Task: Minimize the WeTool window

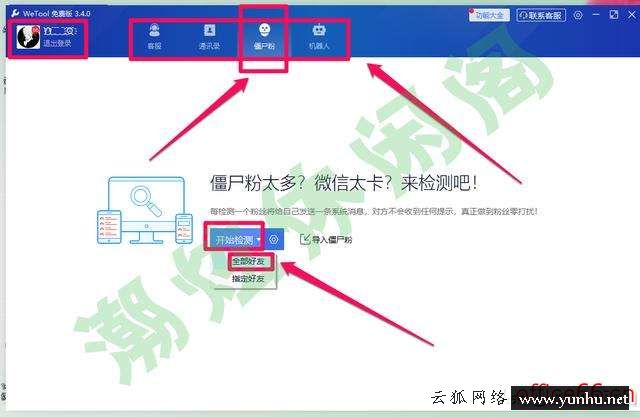Action: [x=596, y=15]
